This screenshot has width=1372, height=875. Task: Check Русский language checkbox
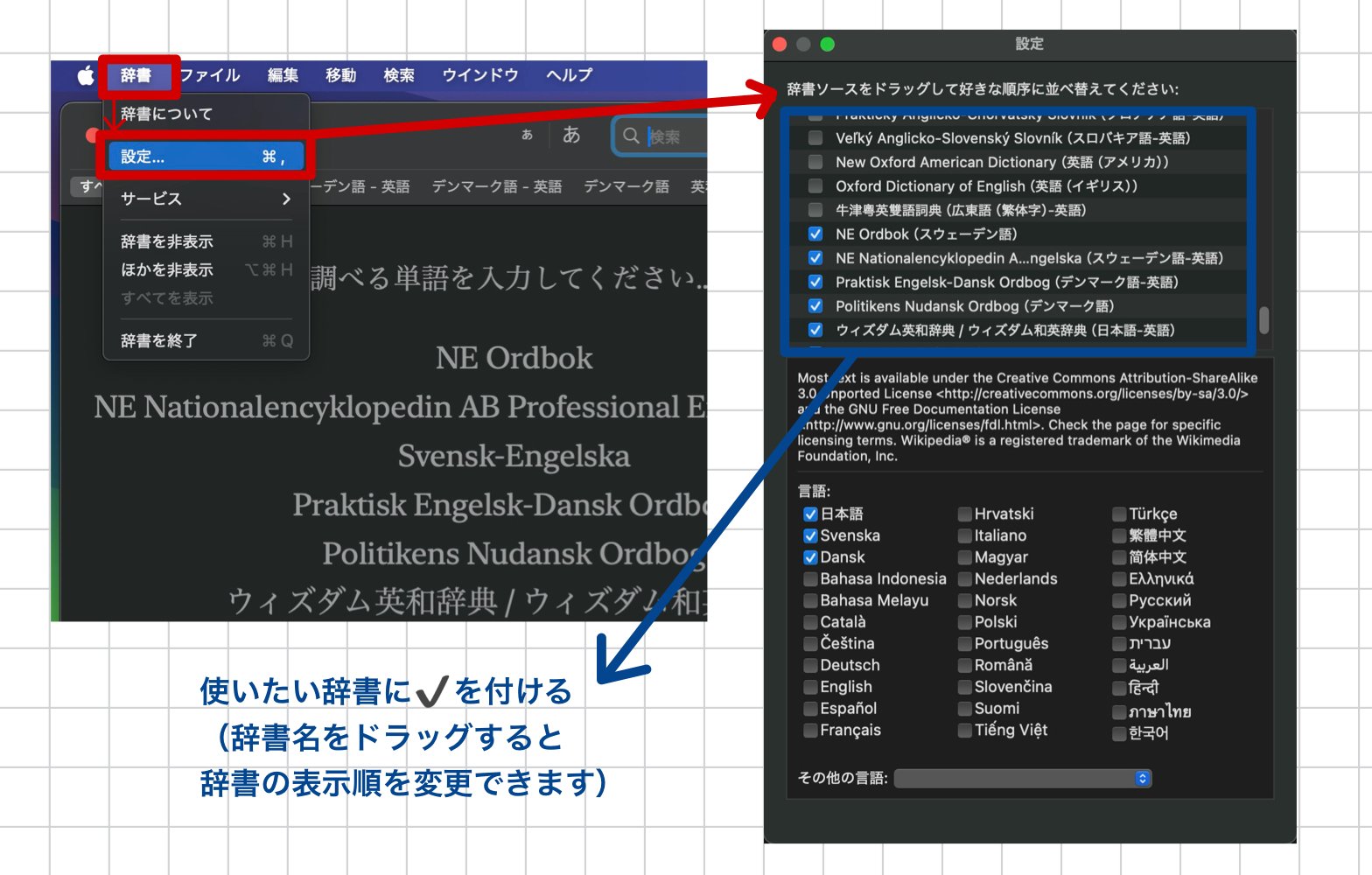coord(1119,601)
